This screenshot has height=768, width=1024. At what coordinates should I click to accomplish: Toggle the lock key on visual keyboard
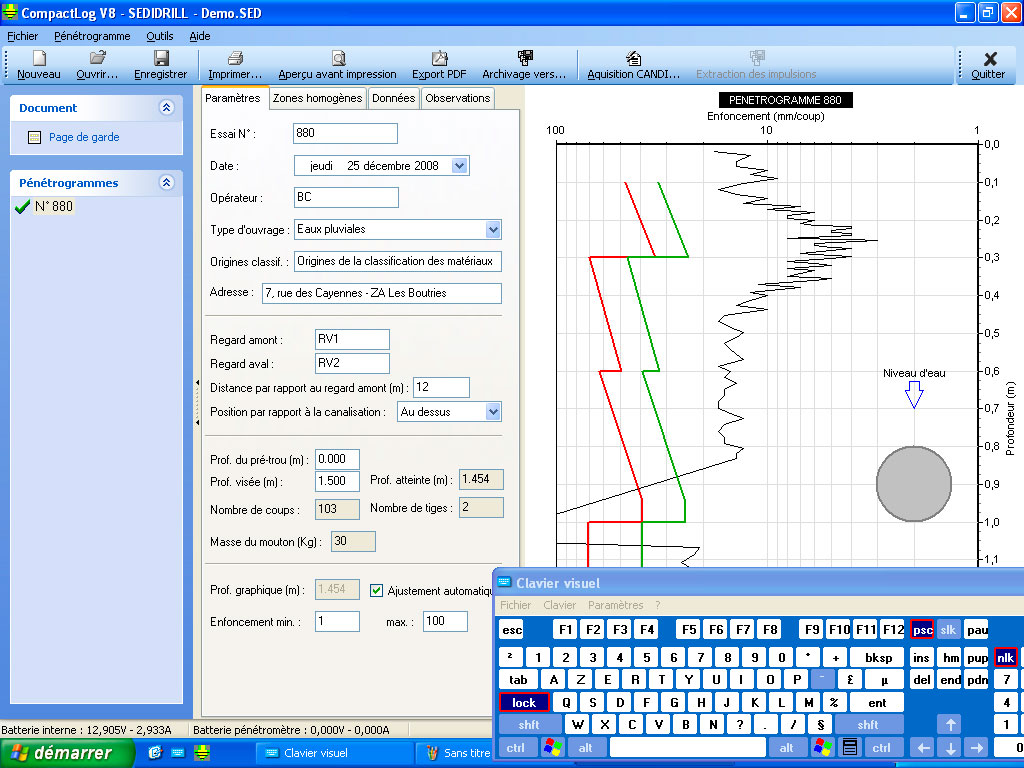[x=524, y=702]
